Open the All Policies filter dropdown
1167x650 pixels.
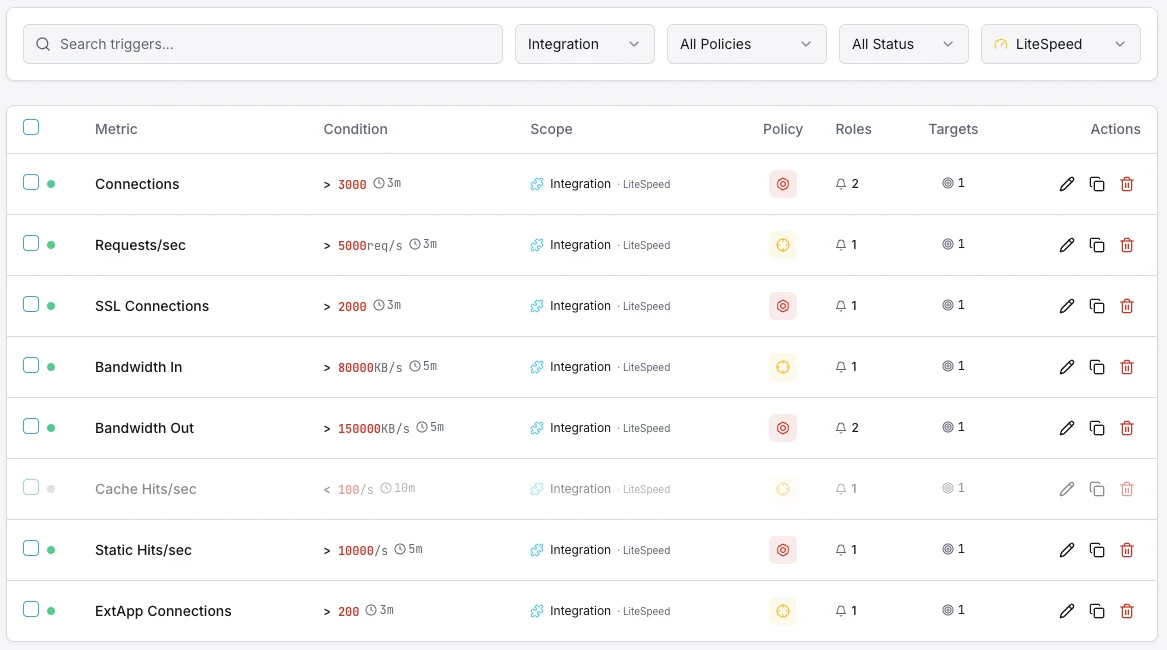point(746,44)
